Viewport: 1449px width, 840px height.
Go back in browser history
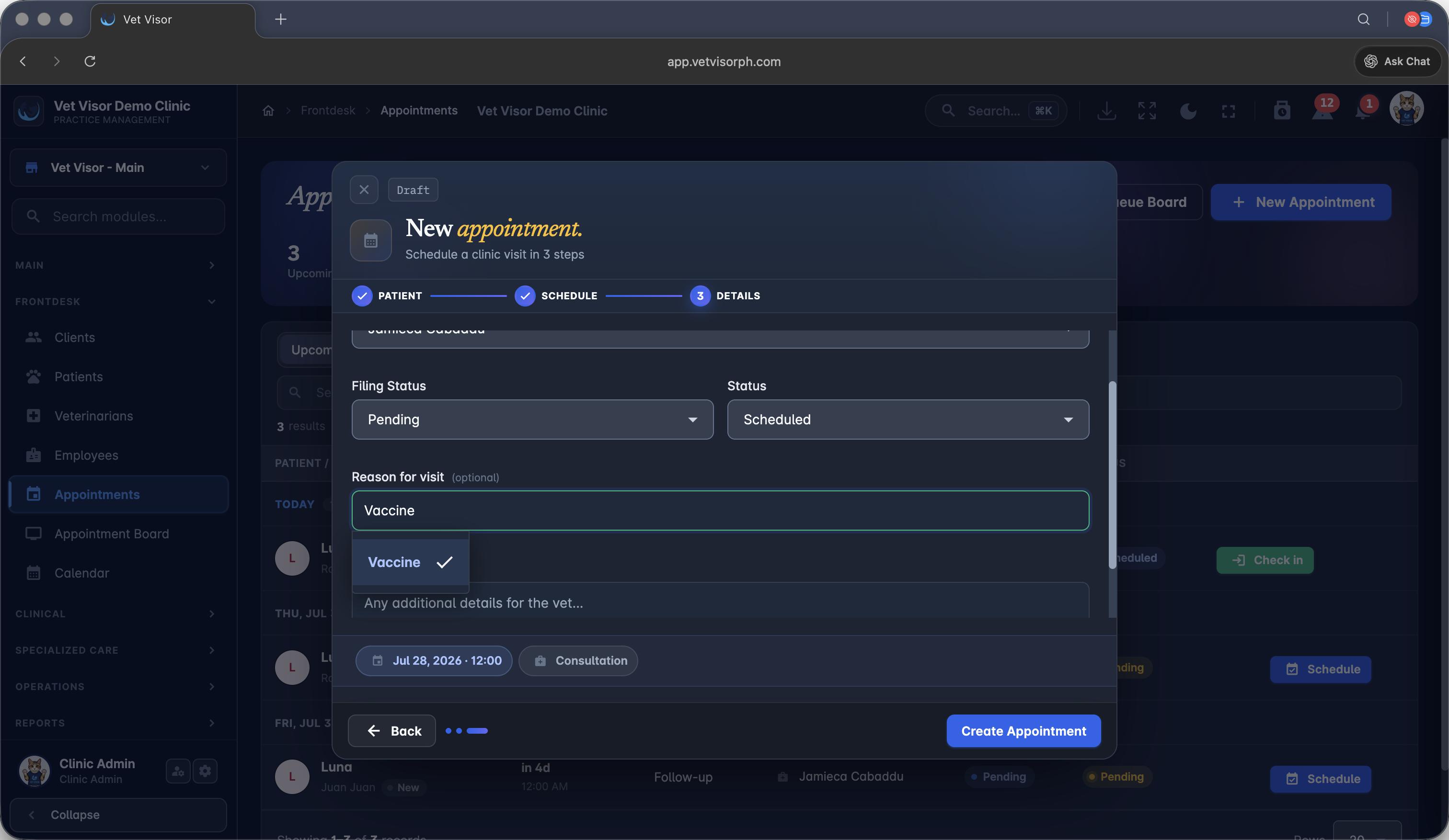click(23, 61)
